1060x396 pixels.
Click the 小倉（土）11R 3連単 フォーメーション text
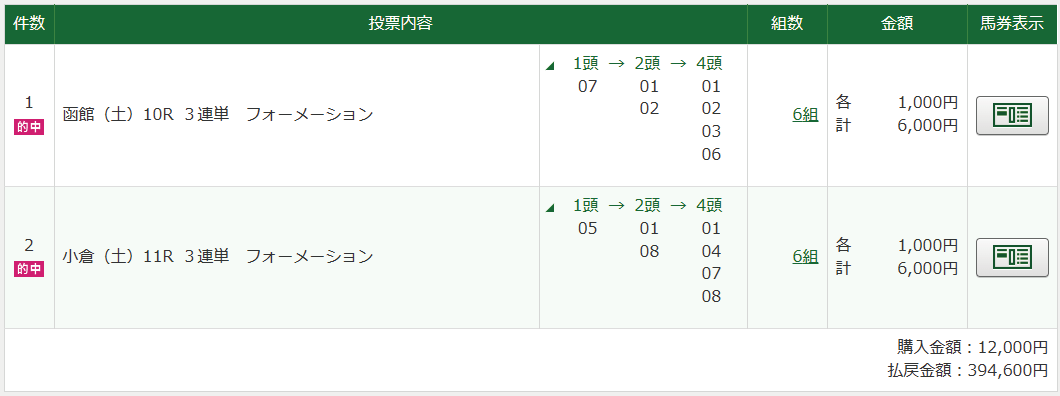pyautogui.click(x=218, y=257)
